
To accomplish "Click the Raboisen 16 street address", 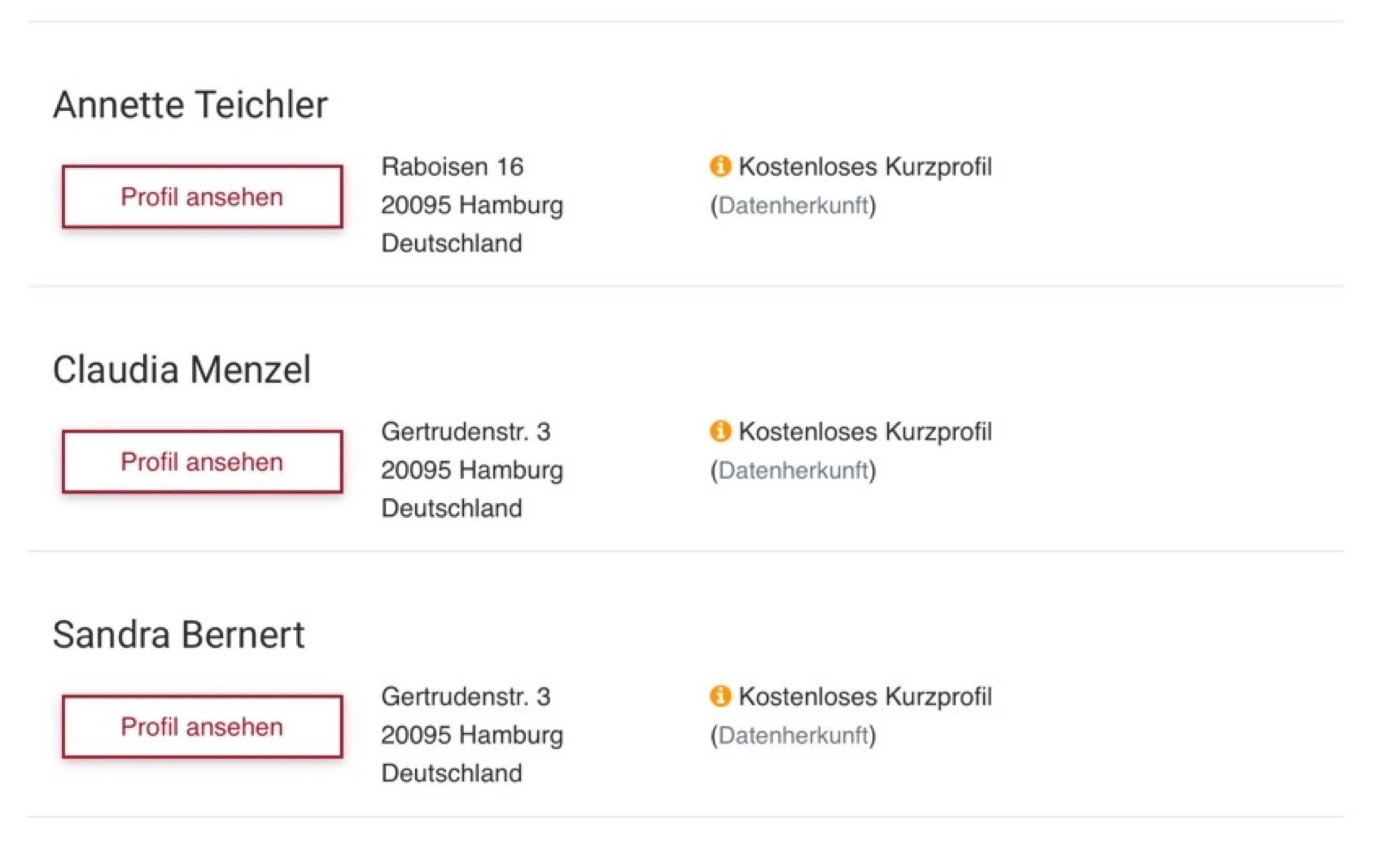I will point(452,167).
